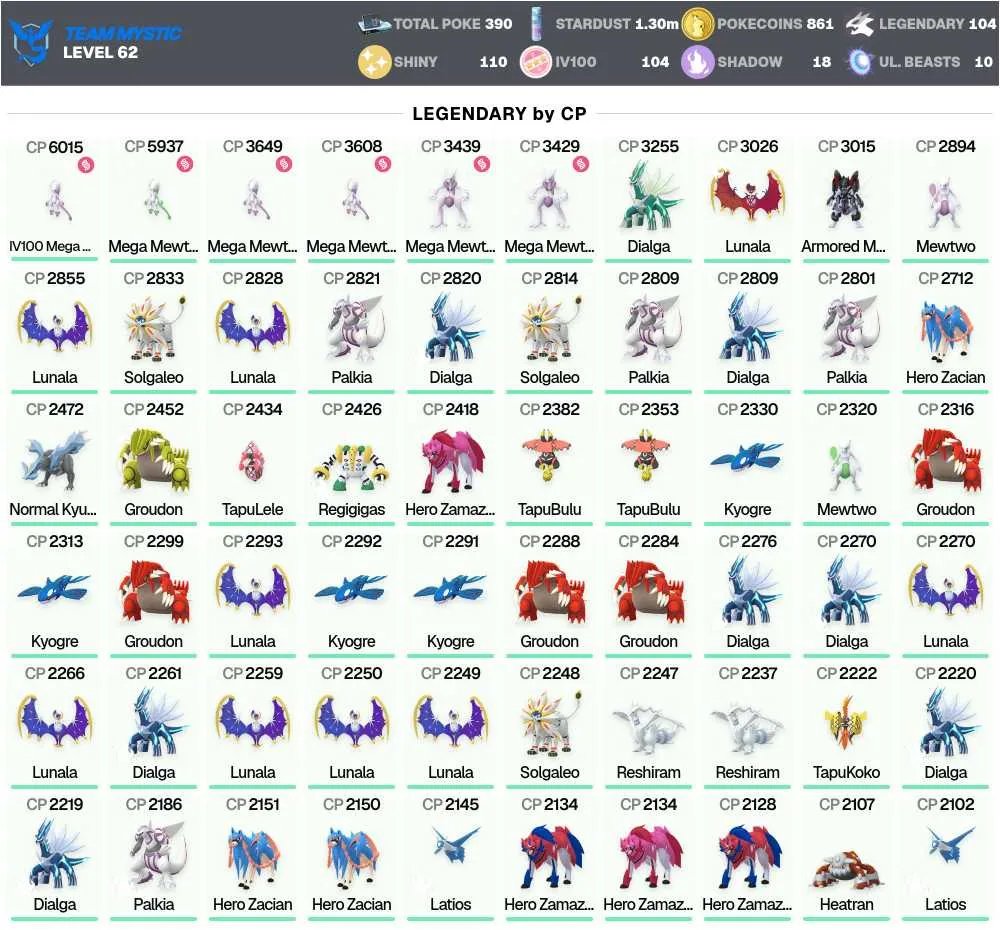Select the TapuBulu sprite with CP 2382
Screen dimensions: 1000x930
(x=549, y=457)
